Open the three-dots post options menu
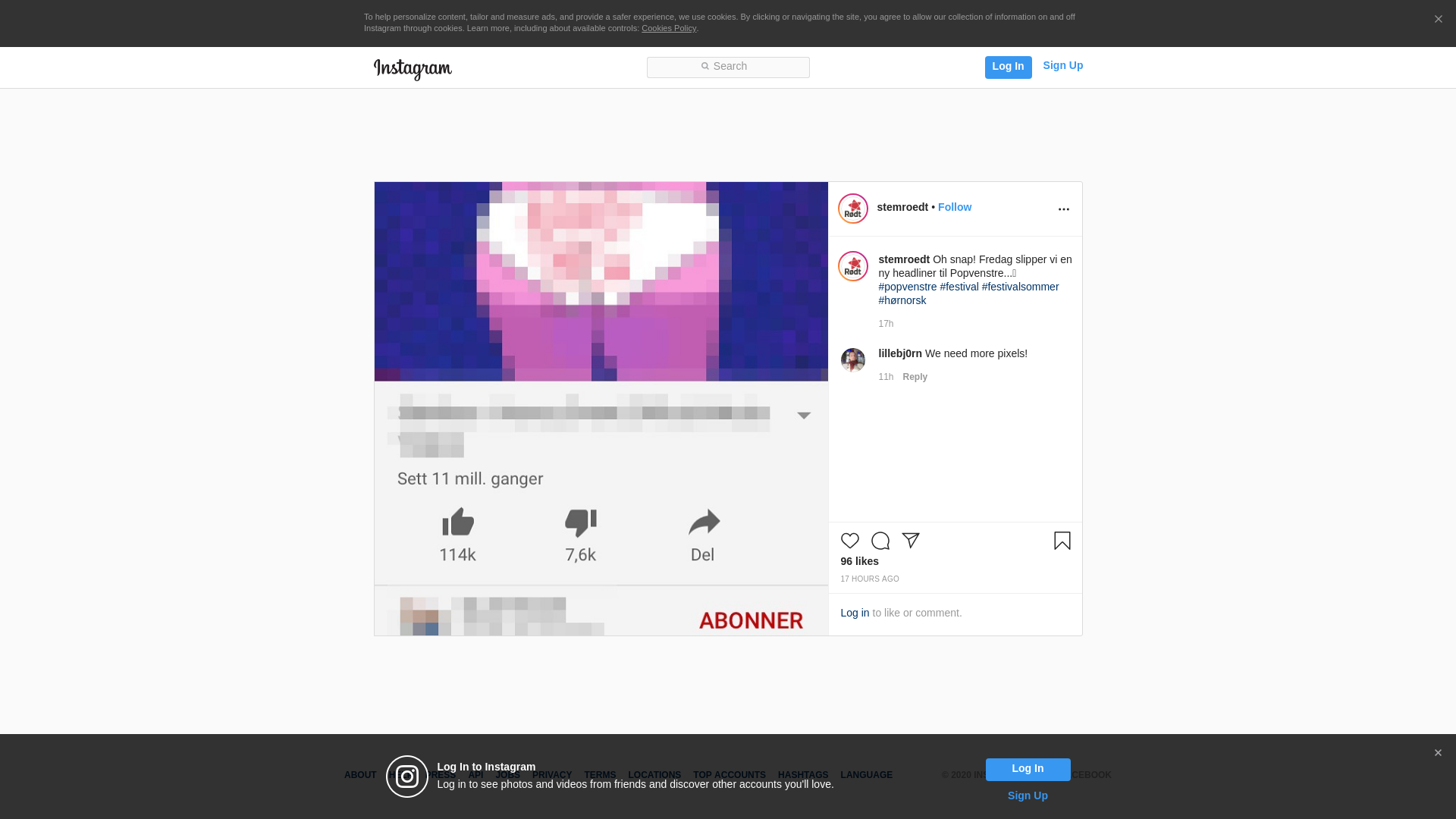This screenshot has height=819, width=1456. [x=1063, y=209]
